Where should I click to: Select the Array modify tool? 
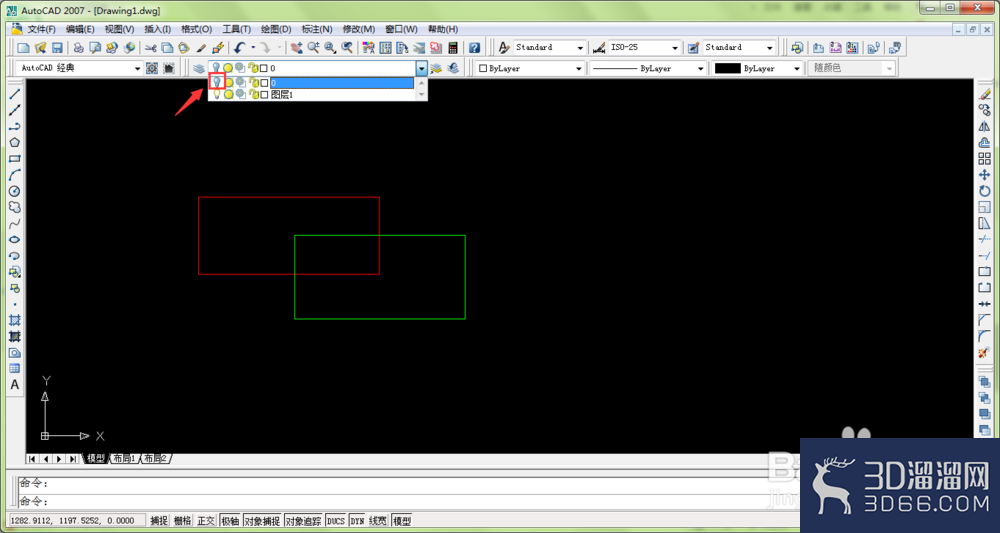coord(984,159)
